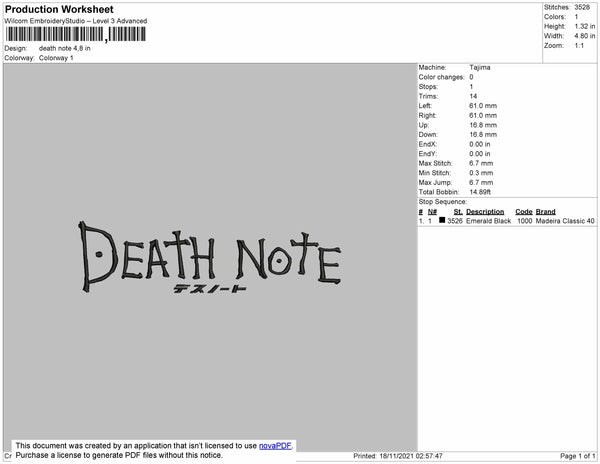600x464 pixels.
Task: Select the Emerald Black description cell
Action: pos(488,221)
